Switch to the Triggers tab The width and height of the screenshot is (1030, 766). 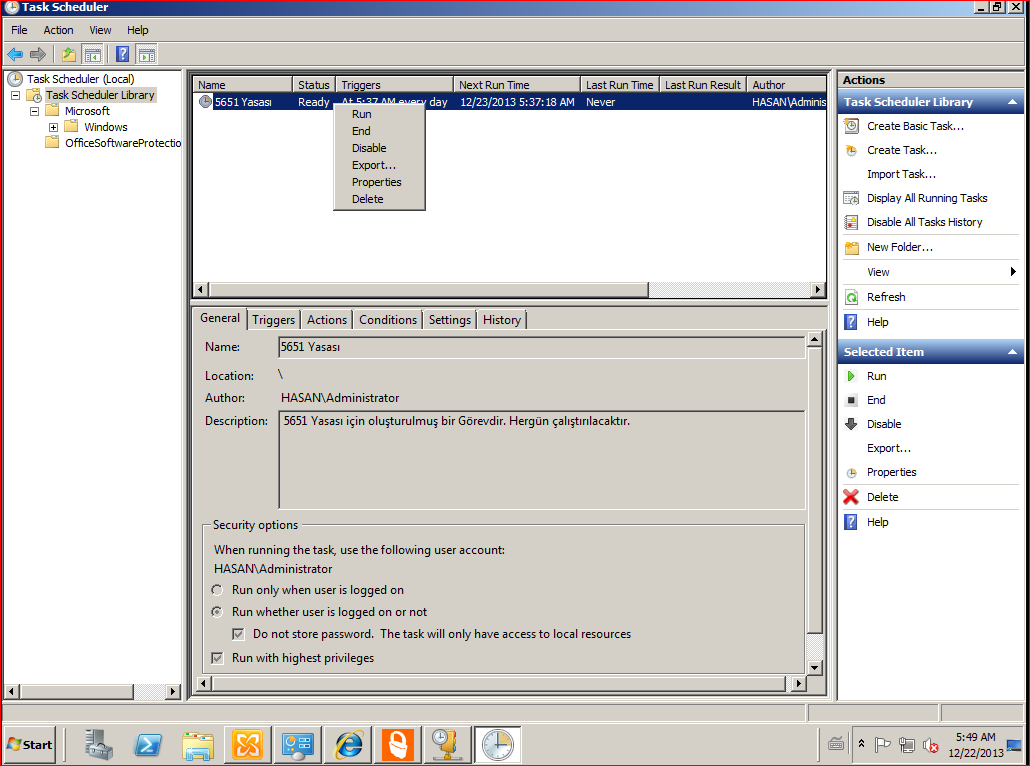coord(273,320)
